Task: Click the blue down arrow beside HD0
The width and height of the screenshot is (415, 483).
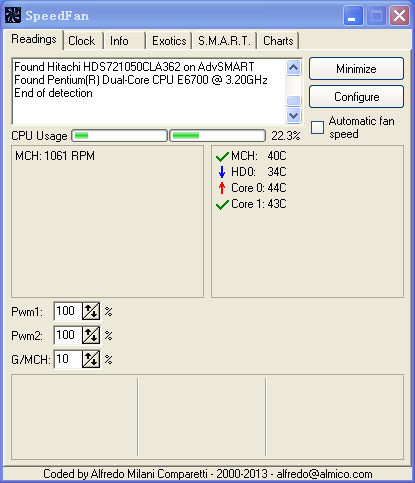Action: (222, 172)
